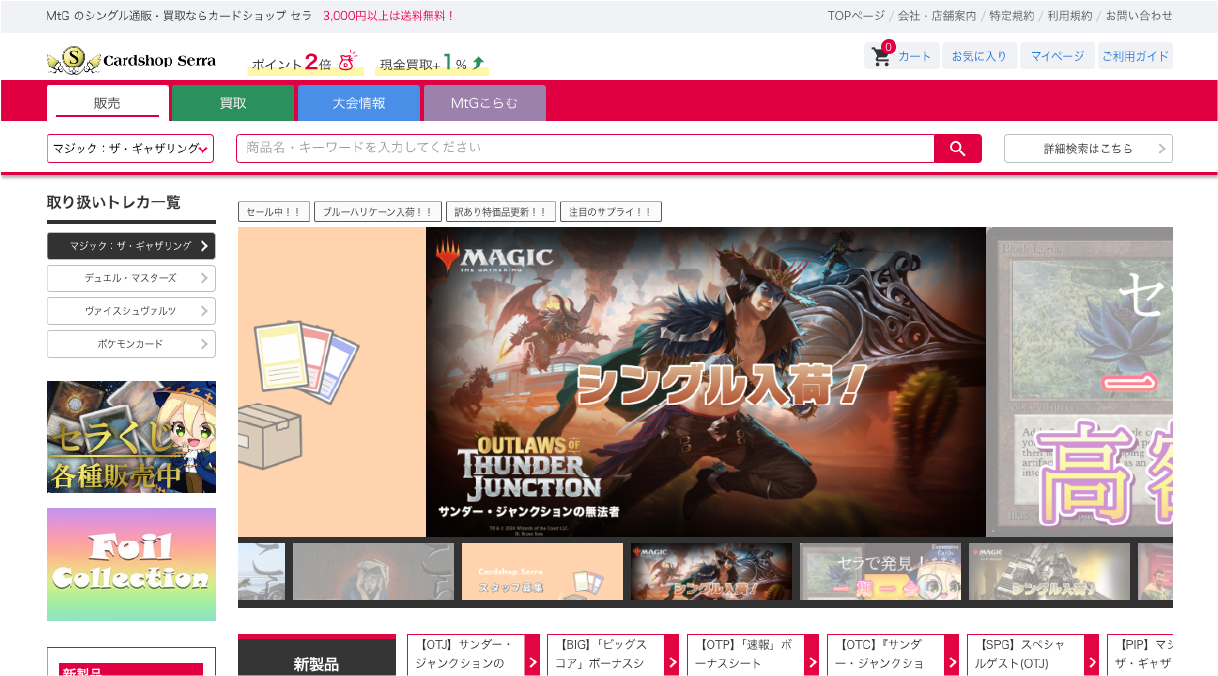Open 詳細検索はこちら advanced search
This screenshot has width=1218, height=676.
(x=1088, y=148)
